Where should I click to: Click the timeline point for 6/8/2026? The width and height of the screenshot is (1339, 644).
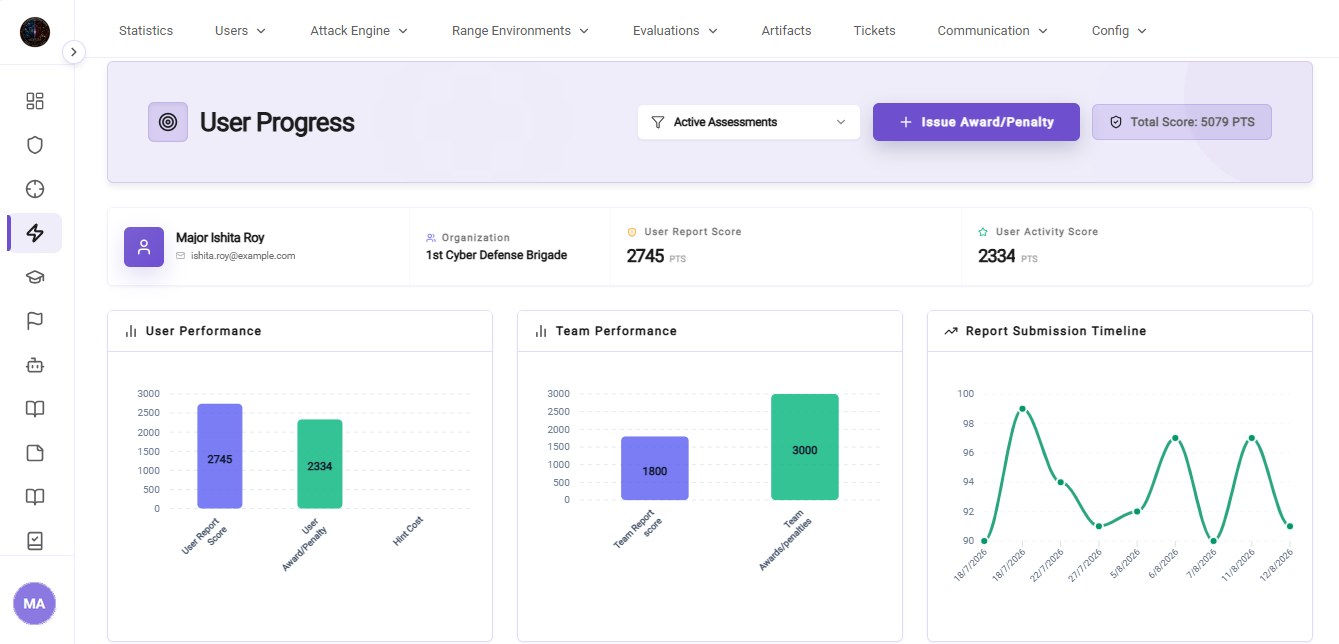1175,438
